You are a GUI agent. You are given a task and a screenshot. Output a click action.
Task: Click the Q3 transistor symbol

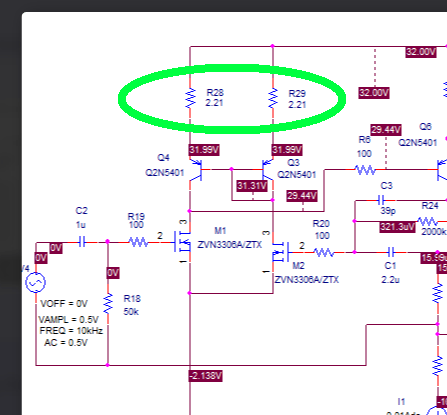[267, 170]
